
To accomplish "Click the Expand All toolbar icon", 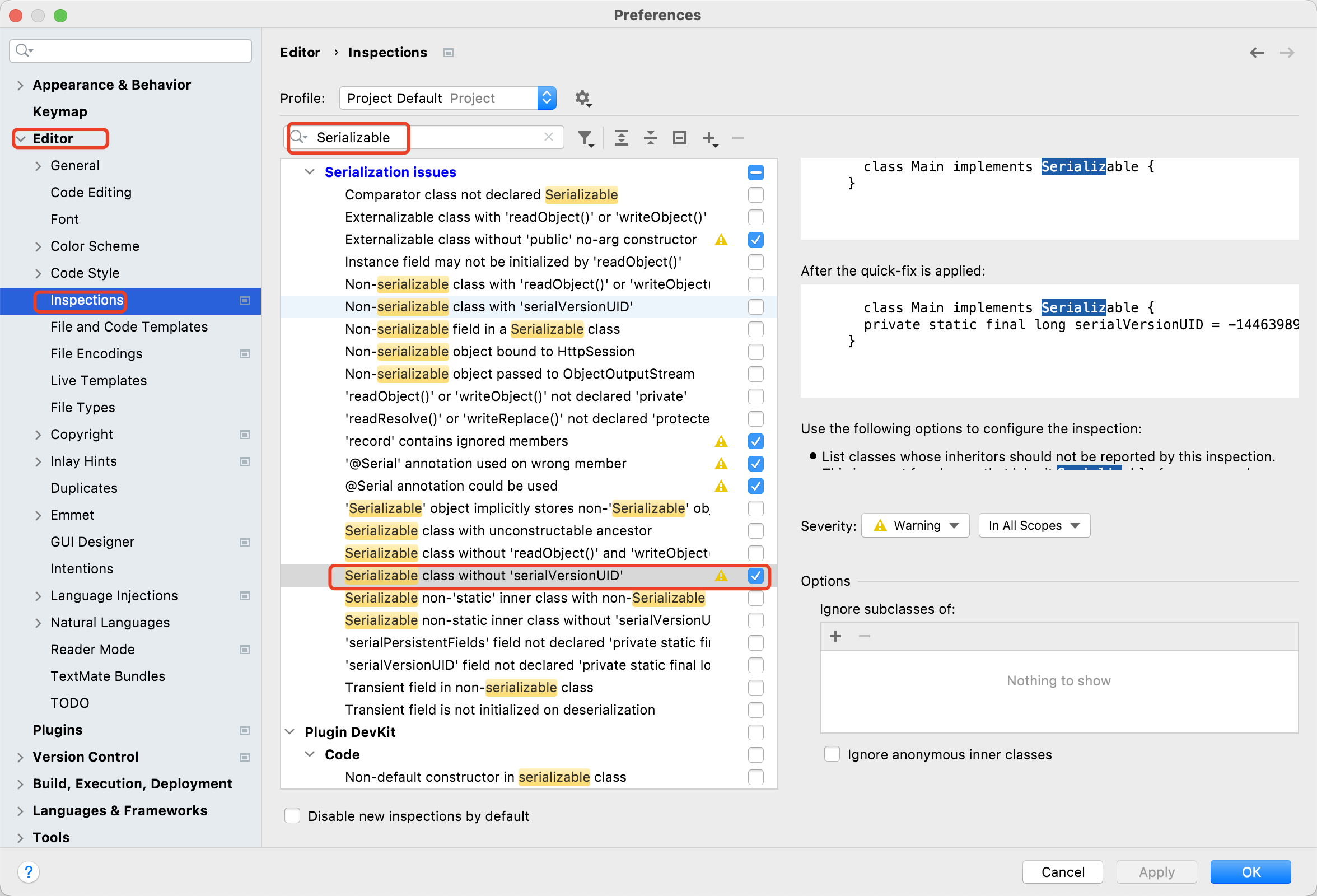I will [621, 138].
